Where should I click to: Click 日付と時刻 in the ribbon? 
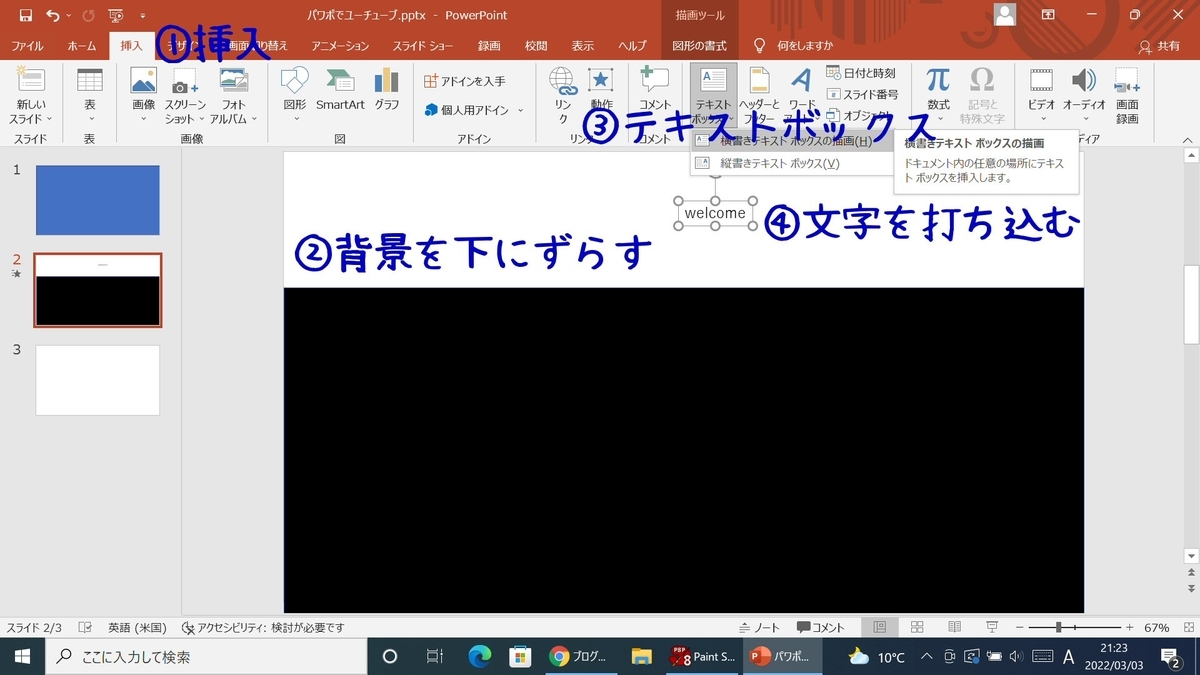[x=861, y=73]
